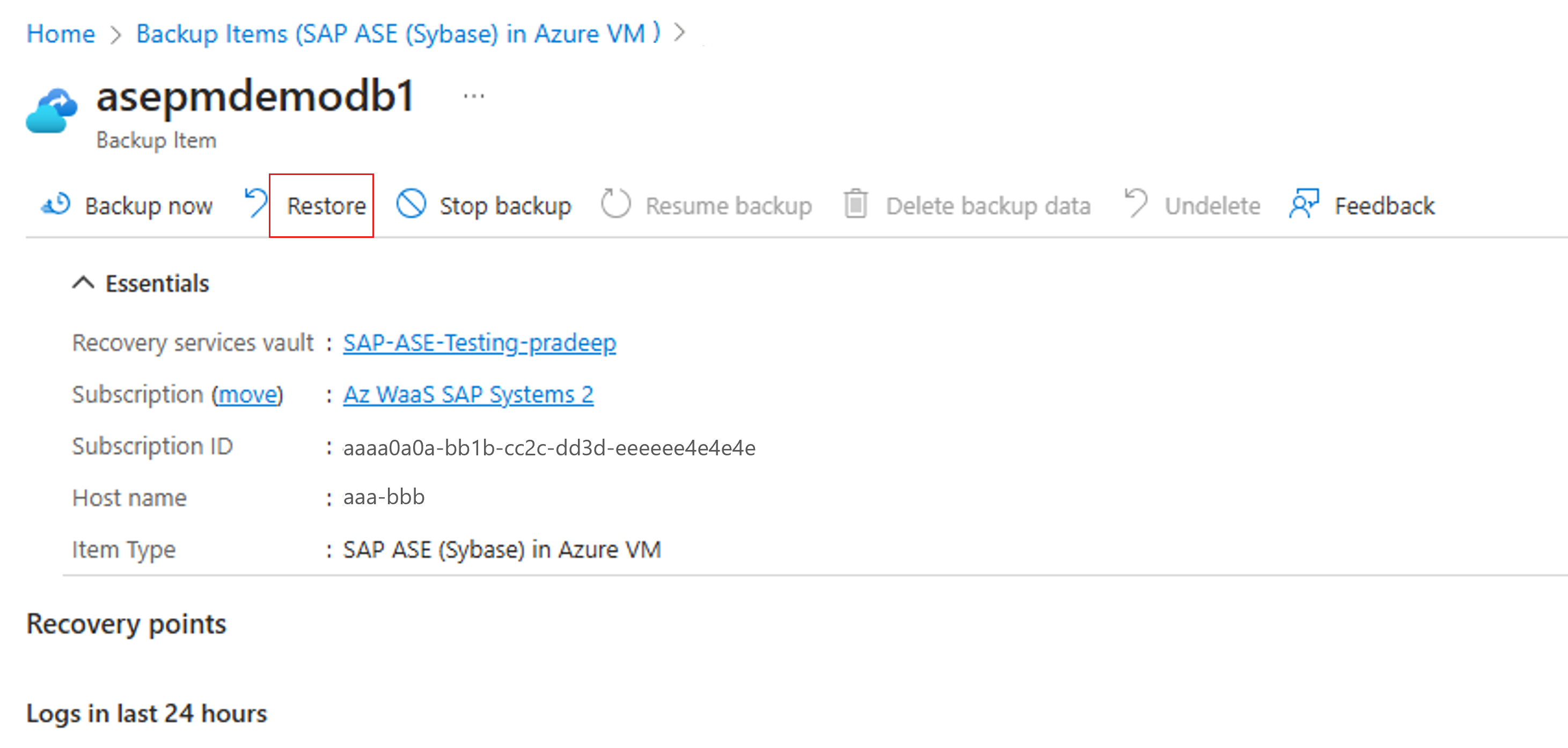Open Az WaaS SAP Systems 2 subscription

coord(468,395)
